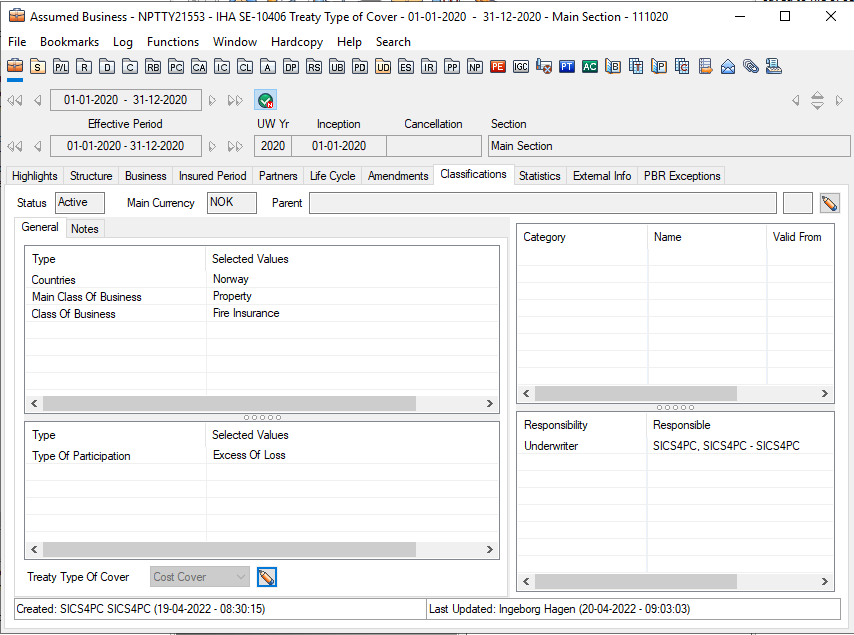Click the pencil edit icon beside Parent field
The width and height of the screenshot is (854, 635).
tap(829, 203)
